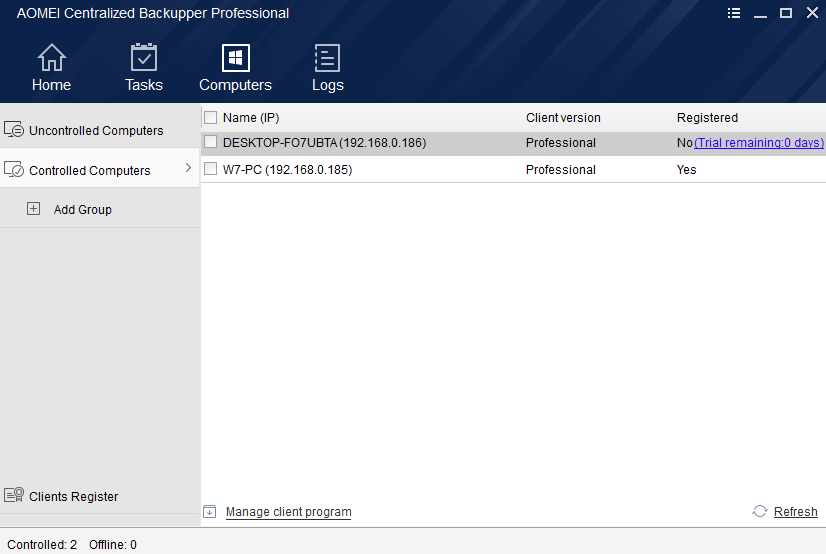The height and width of the screenshot is (554, 826).
Task: Click the menu list icon in title bar
Action: (734, 13)
